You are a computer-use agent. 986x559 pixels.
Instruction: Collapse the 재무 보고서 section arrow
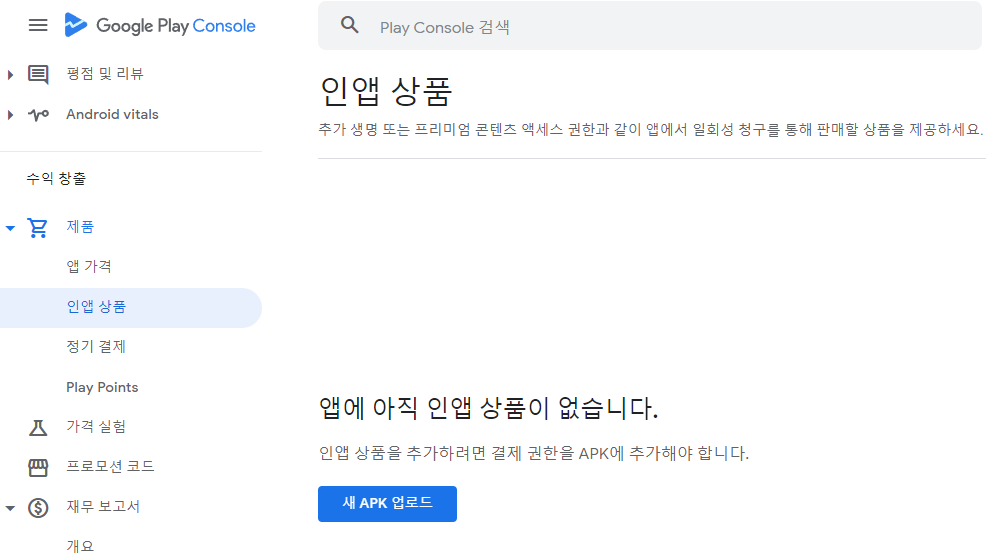[x=10, y=508]
